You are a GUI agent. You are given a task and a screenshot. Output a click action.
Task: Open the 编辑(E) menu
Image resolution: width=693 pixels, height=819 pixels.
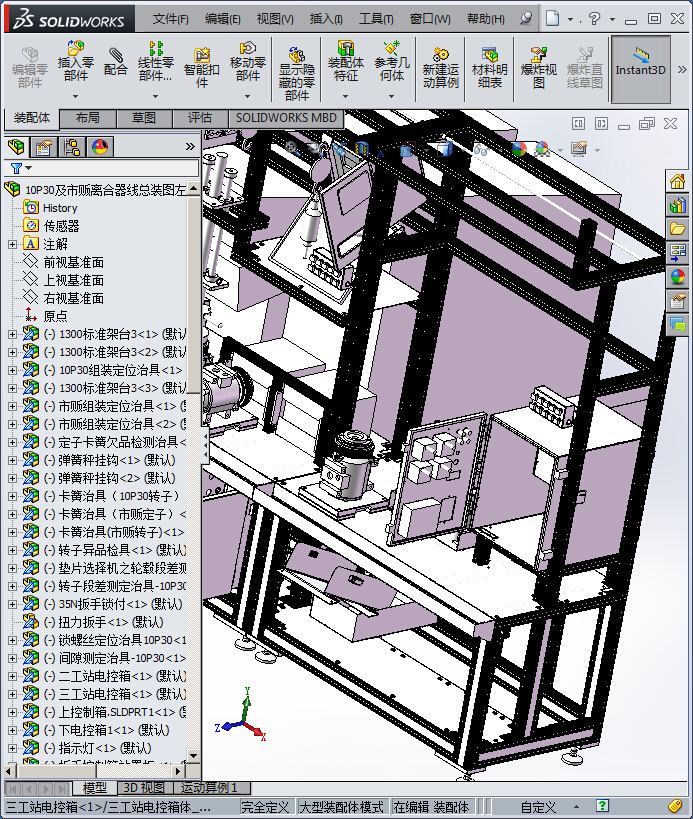[222, 19]
